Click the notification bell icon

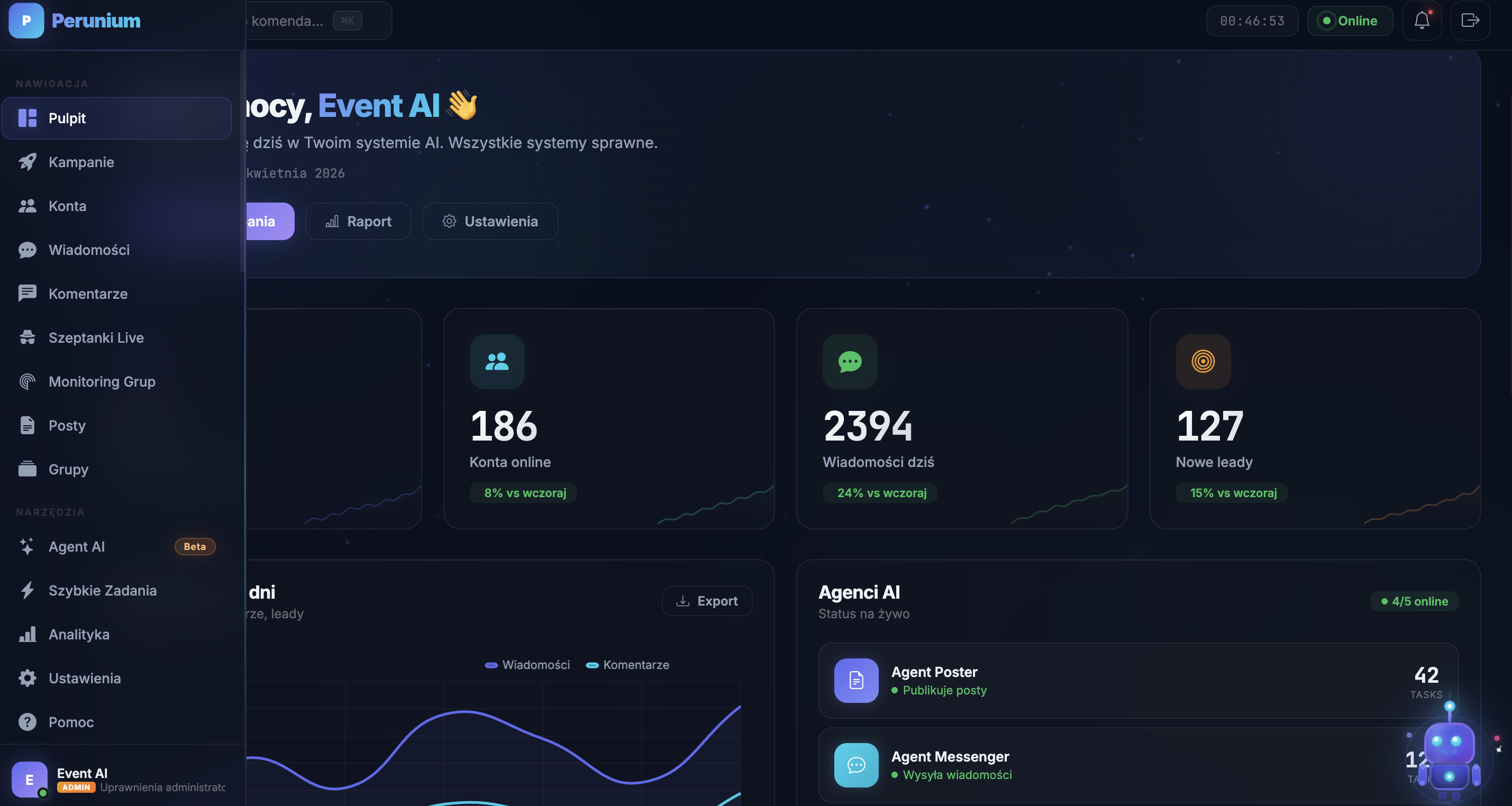point(1422,21)
